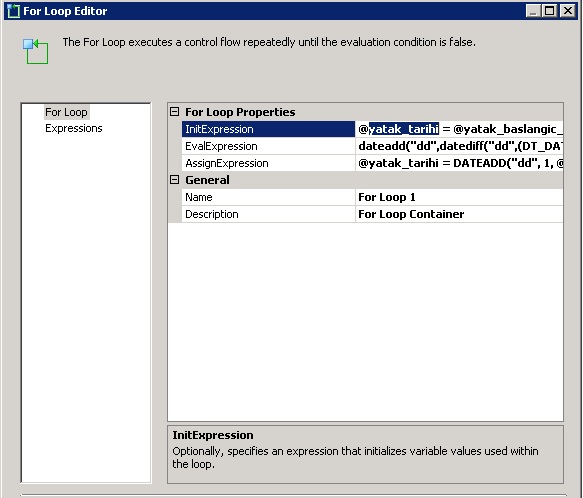Image resolution: width=583 pixels, height=498 pixels.
Task: Close the For Loop Editor window
Action: click(x=568, y=11)
